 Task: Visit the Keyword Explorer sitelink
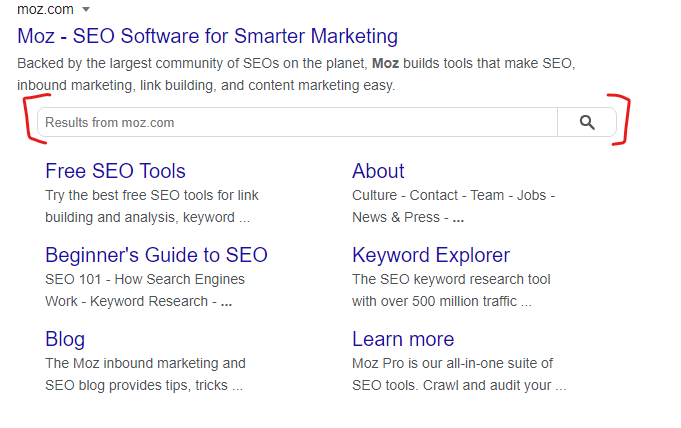(431, 255)
